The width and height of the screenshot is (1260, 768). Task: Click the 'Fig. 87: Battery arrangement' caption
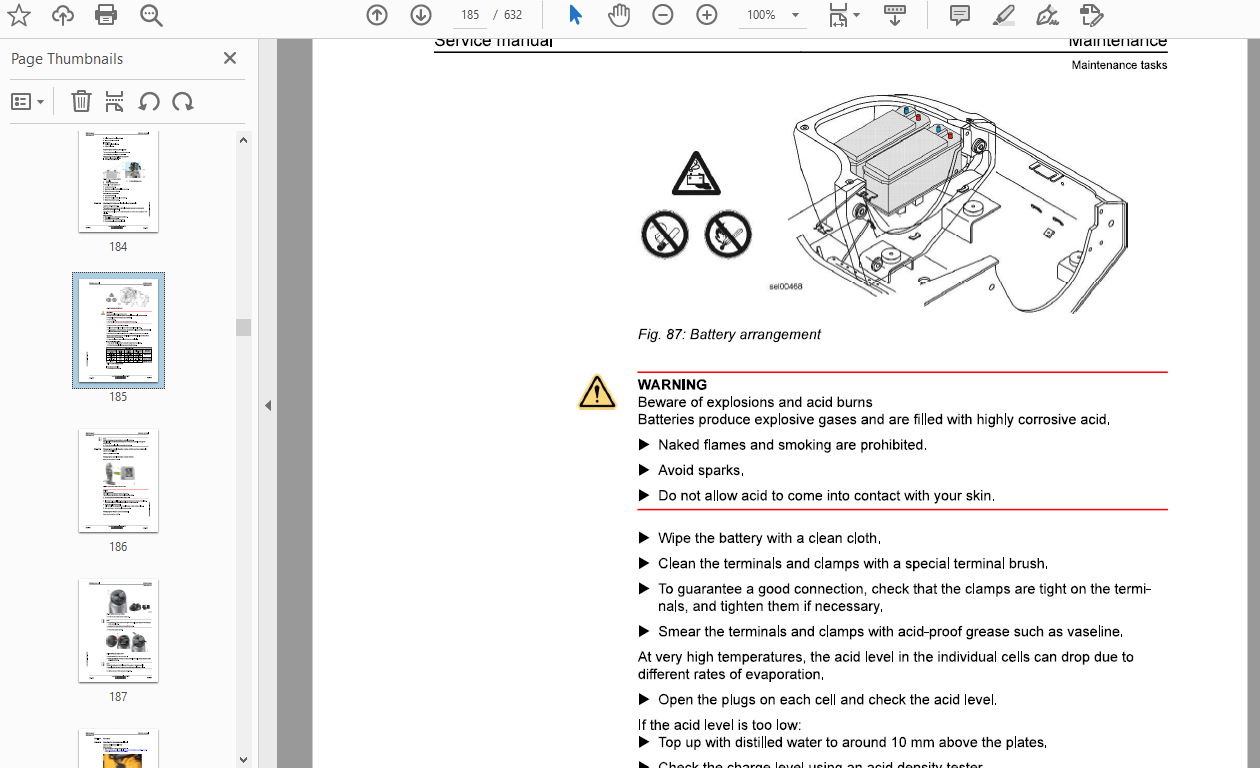(729, 334)
